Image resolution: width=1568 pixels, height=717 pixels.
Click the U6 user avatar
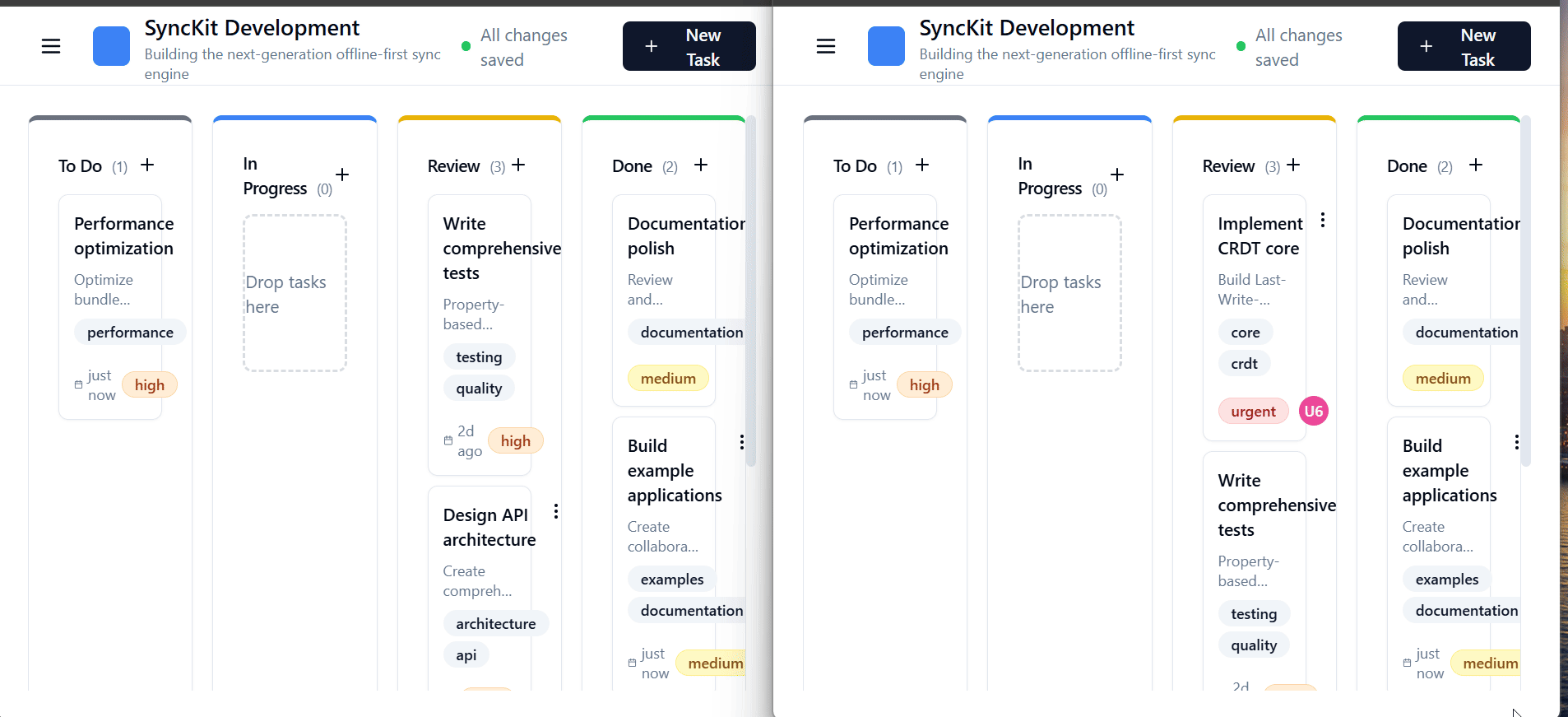point(1313,412)
